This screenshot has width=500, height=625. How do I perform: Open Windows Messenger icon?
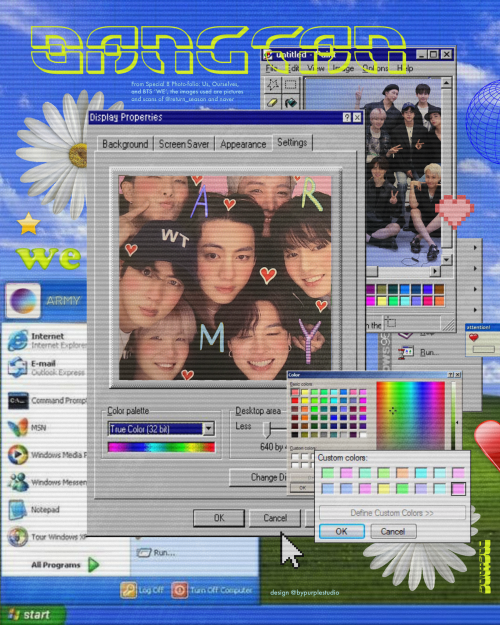(x=18, y=482)
